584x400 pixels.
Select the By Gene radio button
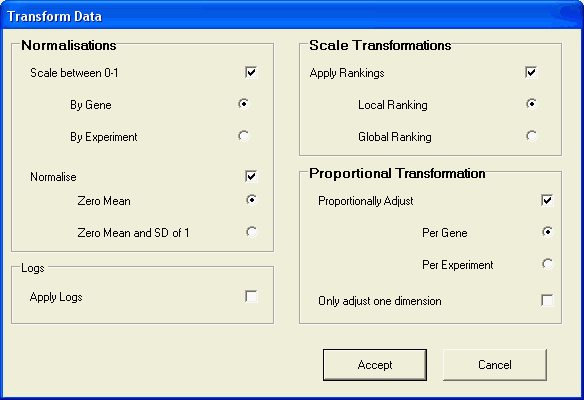[x=244, y=104]
